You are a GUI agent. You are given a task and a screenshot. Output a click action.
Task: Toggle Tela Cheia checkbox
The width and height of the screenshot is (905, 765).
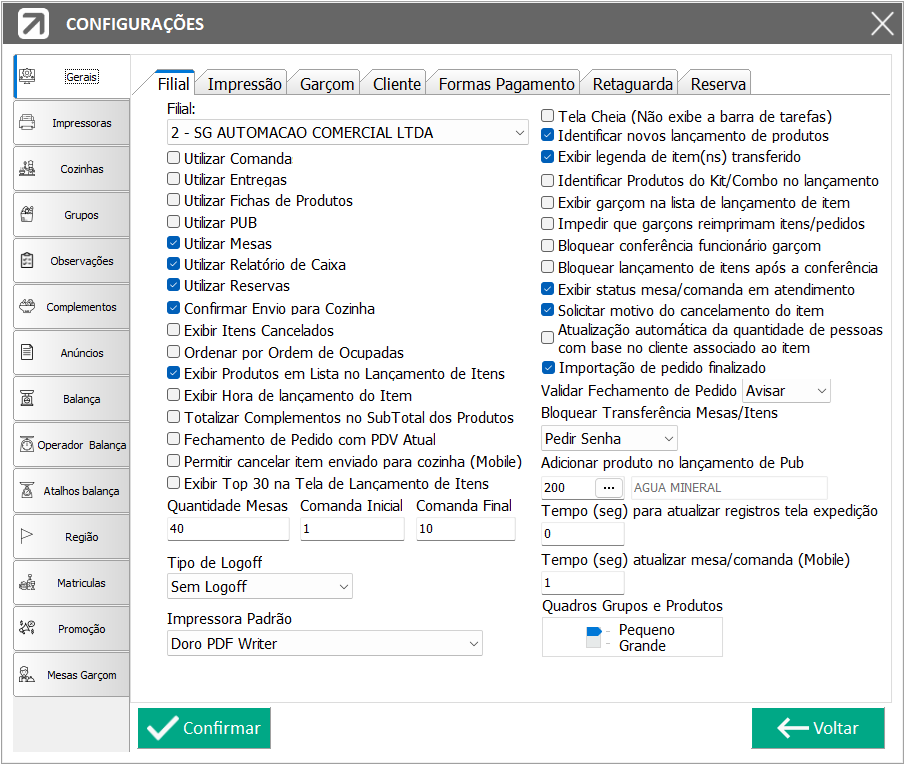pos(547,115)
